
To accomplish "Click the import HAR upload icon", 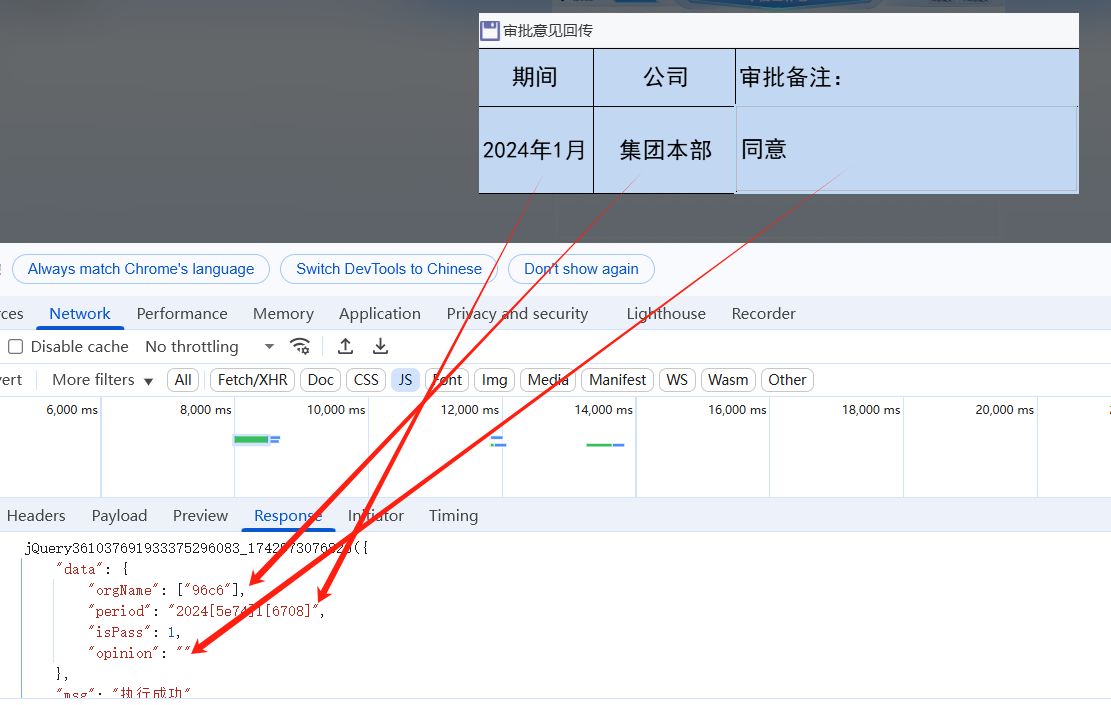I will pos(345,346).
